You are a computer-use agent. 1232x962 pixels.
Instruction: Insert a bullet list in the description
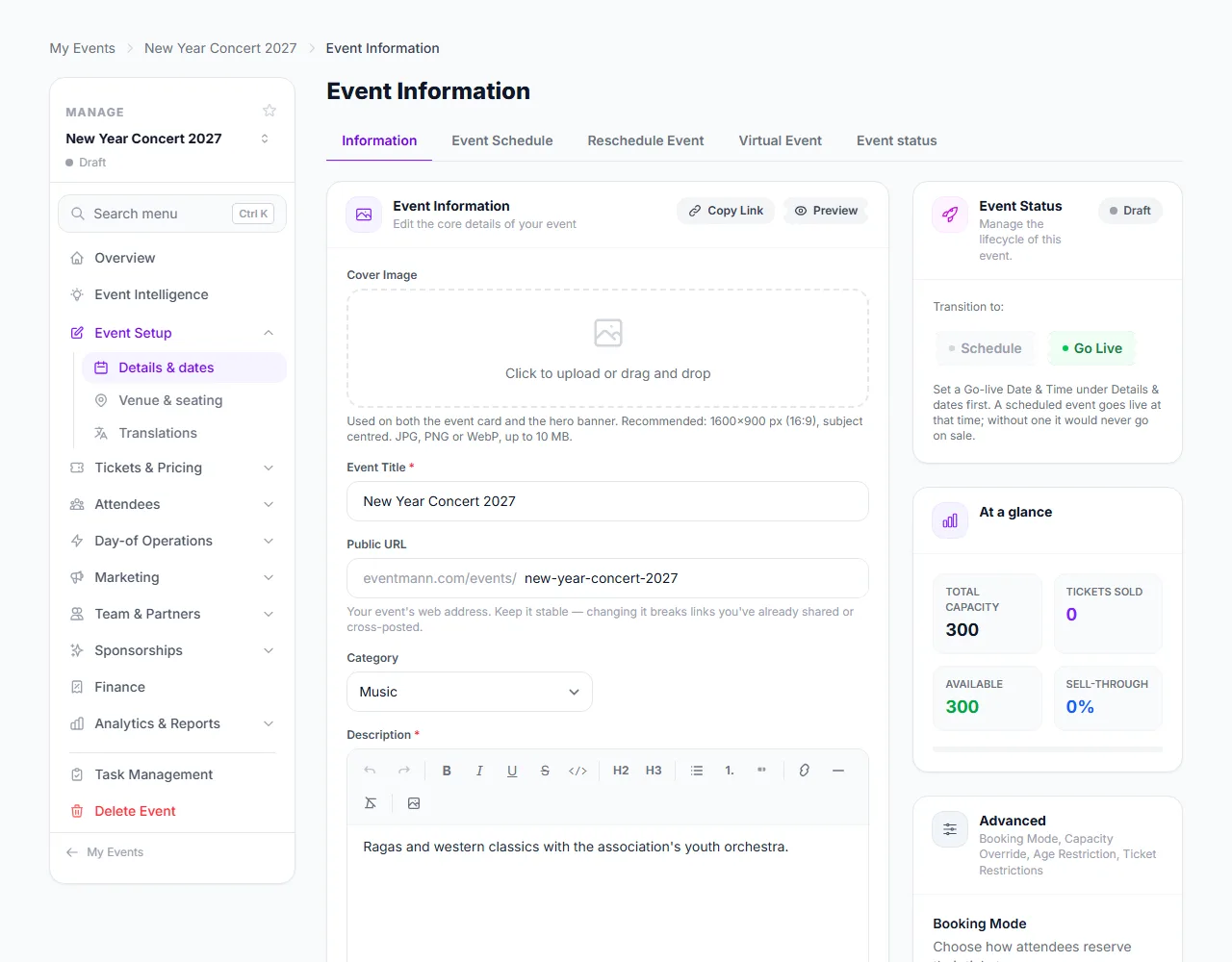[x=697, y=771]
